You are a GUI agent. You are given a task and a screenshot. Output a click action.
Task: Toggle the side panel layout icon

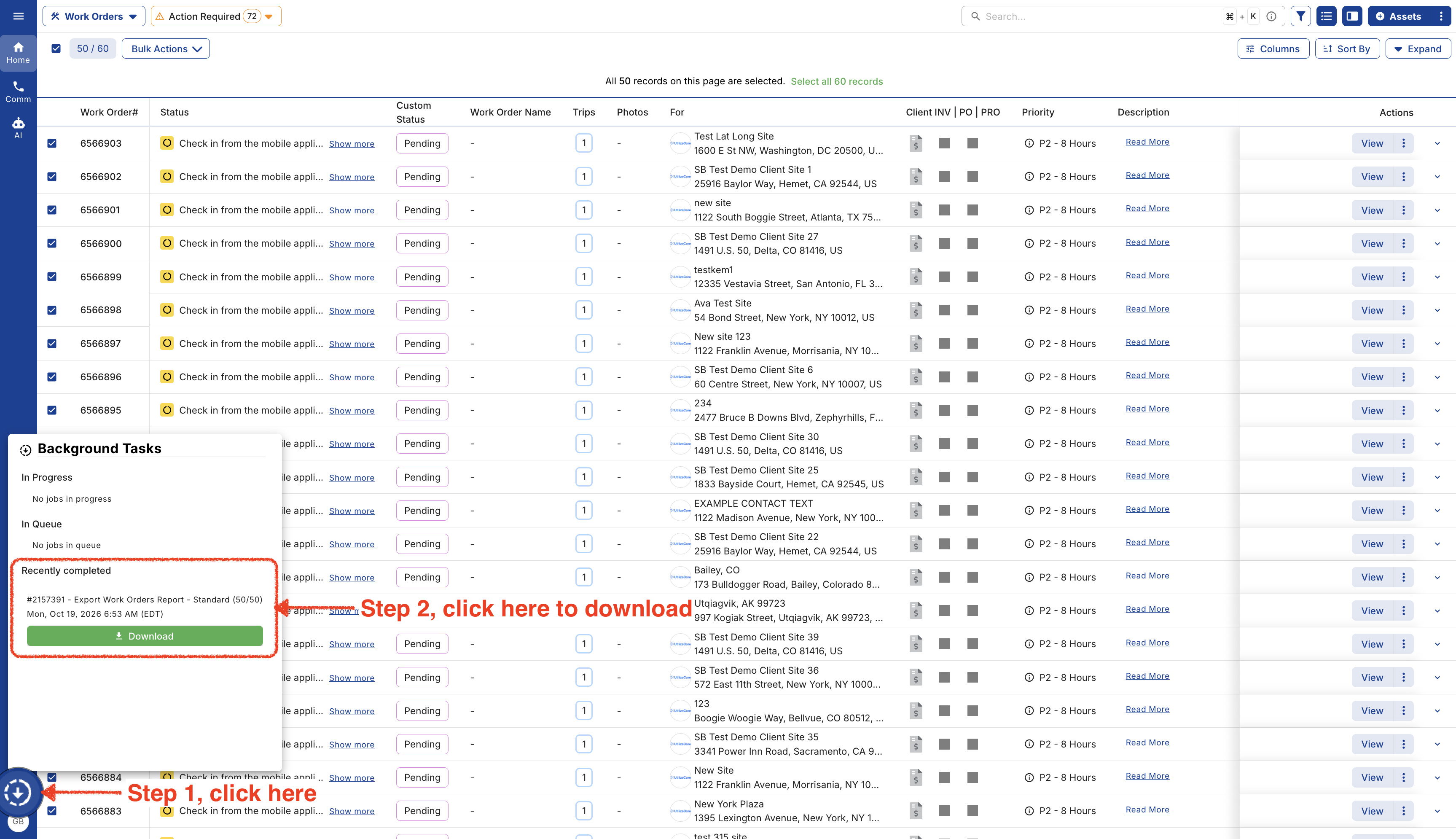click(1352, 16)
